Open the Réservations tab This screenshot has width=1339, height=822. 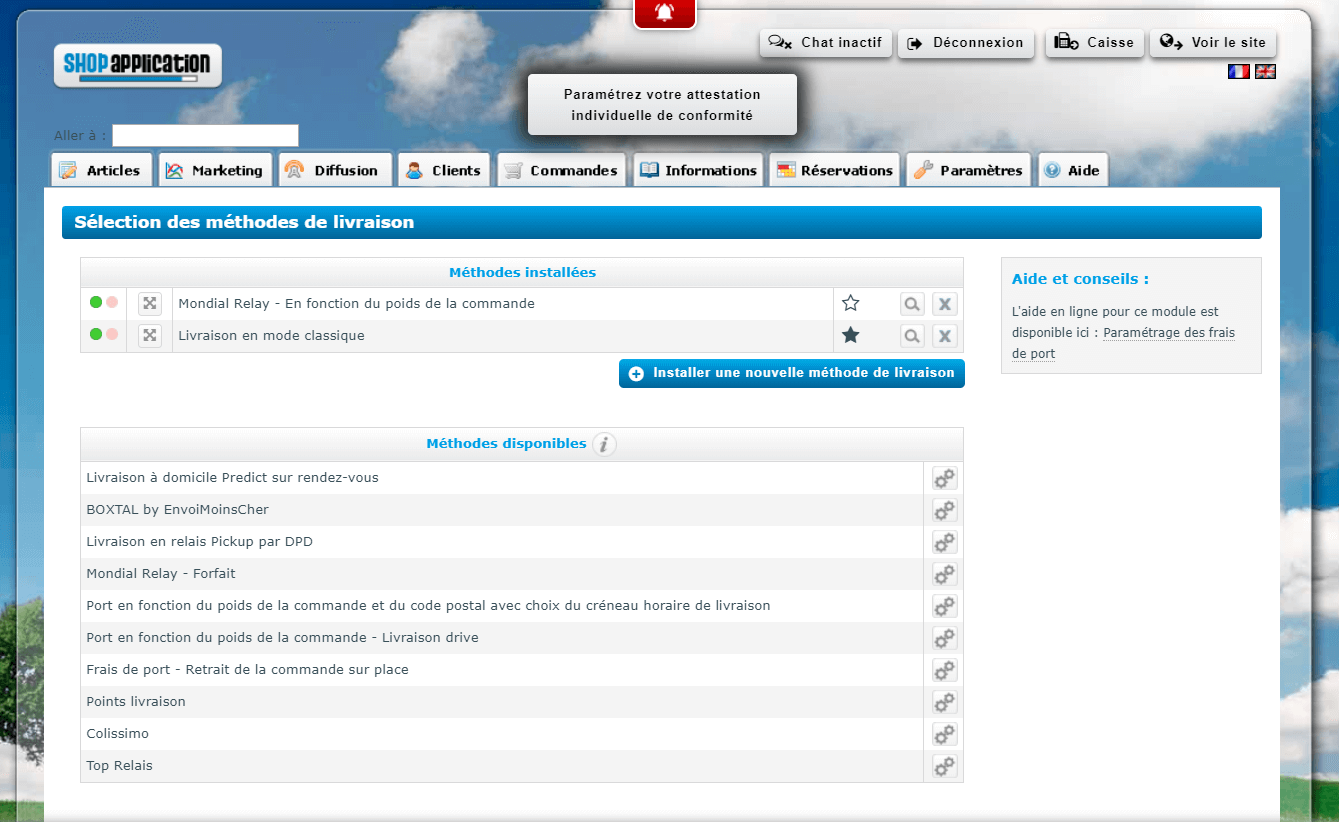[x=834, y=170]
